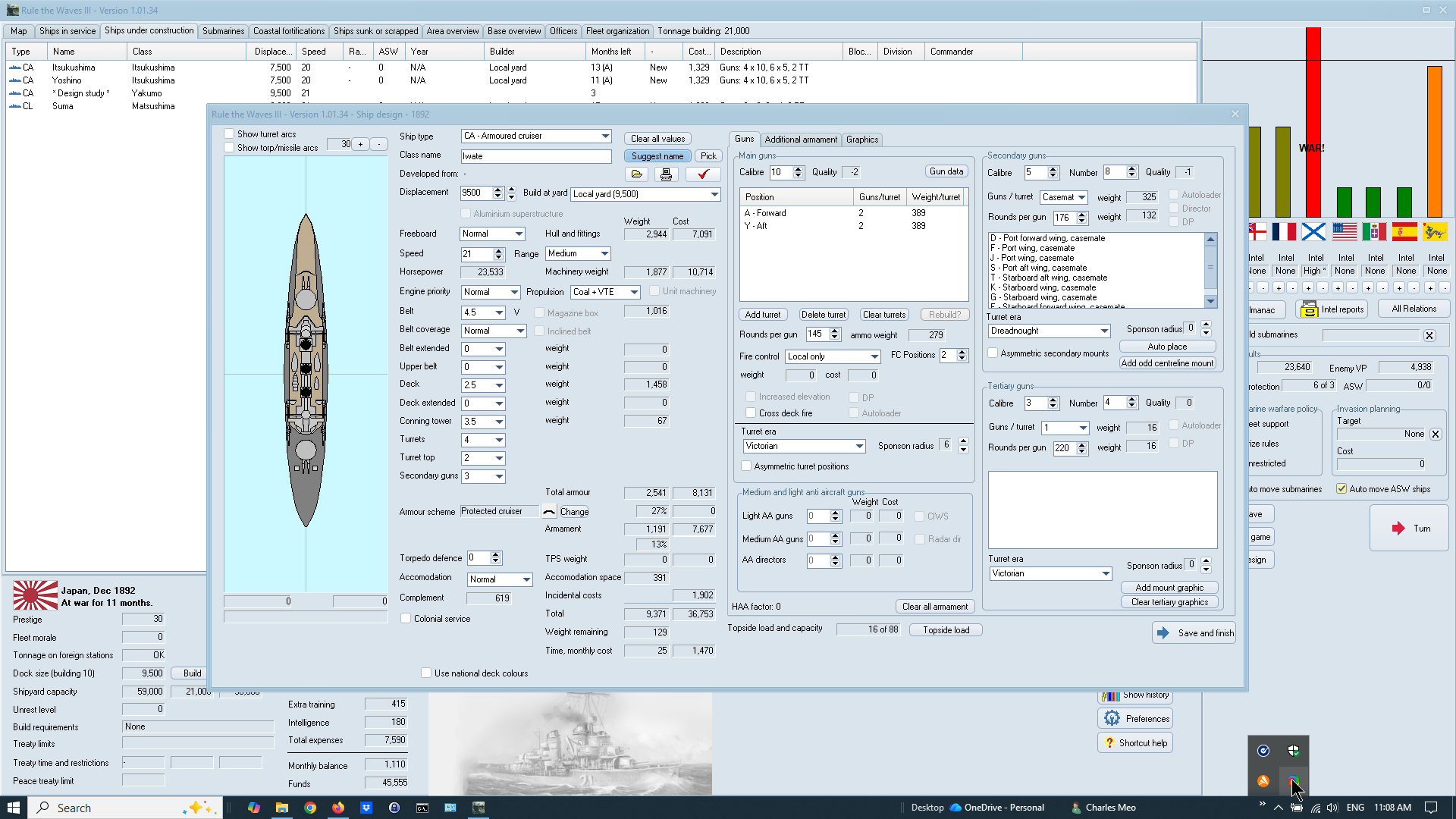Click Suggest name button
Viewport: 1456px width, 819px height.
[657, 156]
